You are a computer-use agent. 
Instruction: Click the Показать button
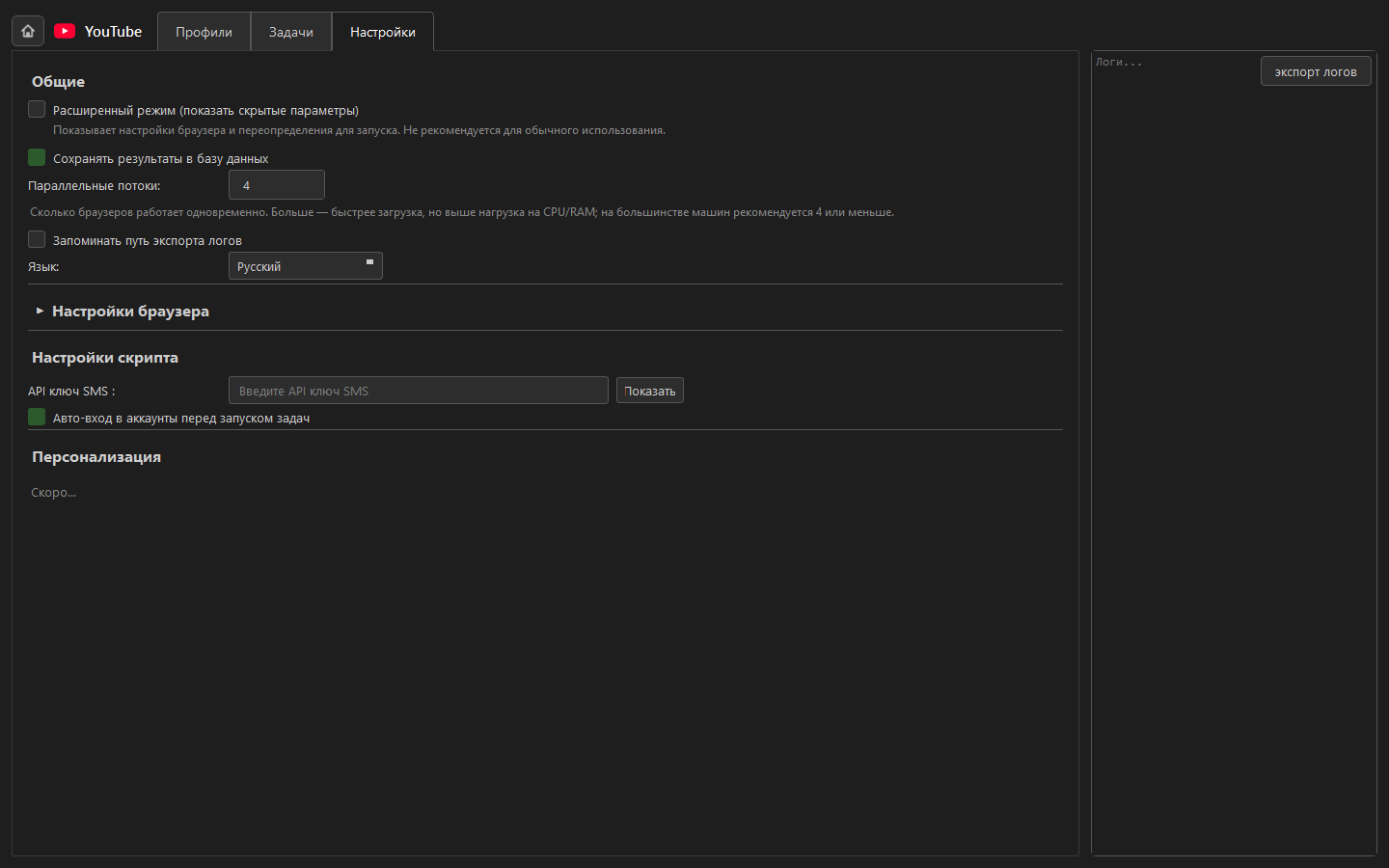pyautogui.click(x=650, y=391)
